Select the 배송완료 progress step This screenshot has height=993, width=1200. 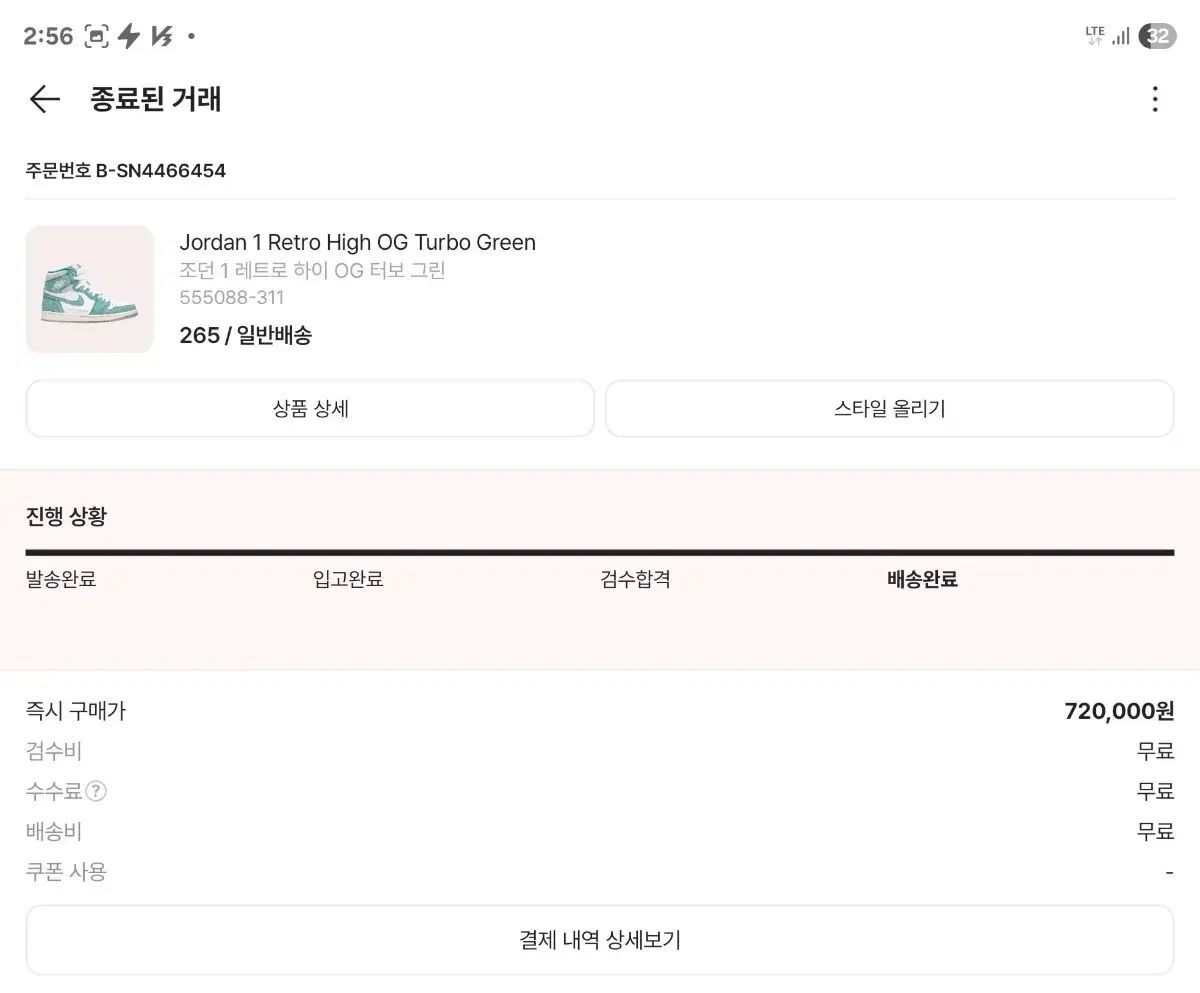click(x=922, y=579)
